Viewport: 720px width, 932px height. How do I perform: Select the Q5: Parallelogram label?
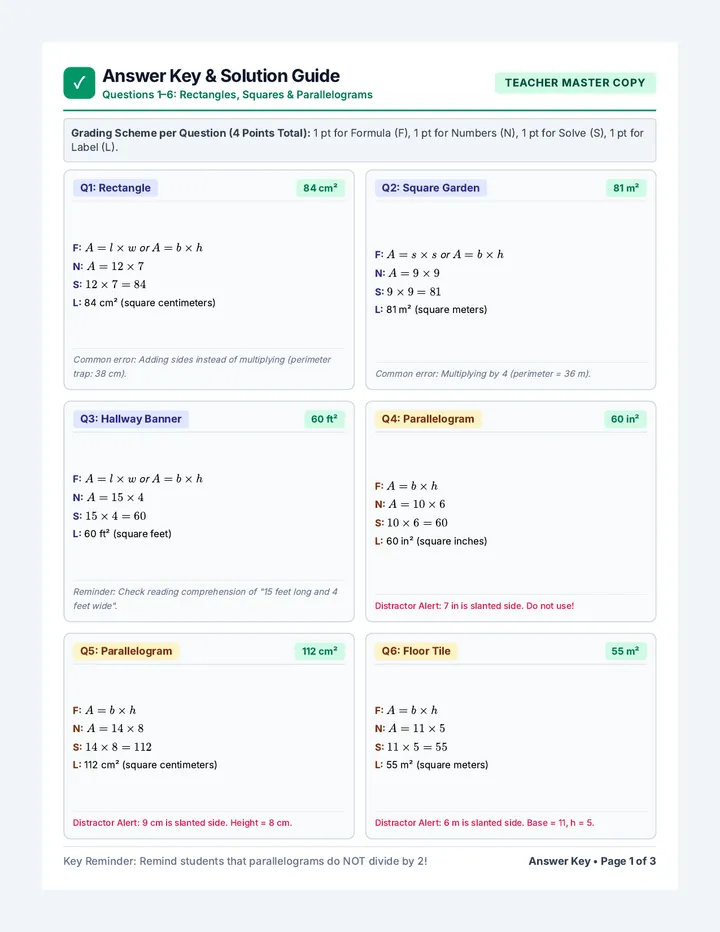coord(126,651)
